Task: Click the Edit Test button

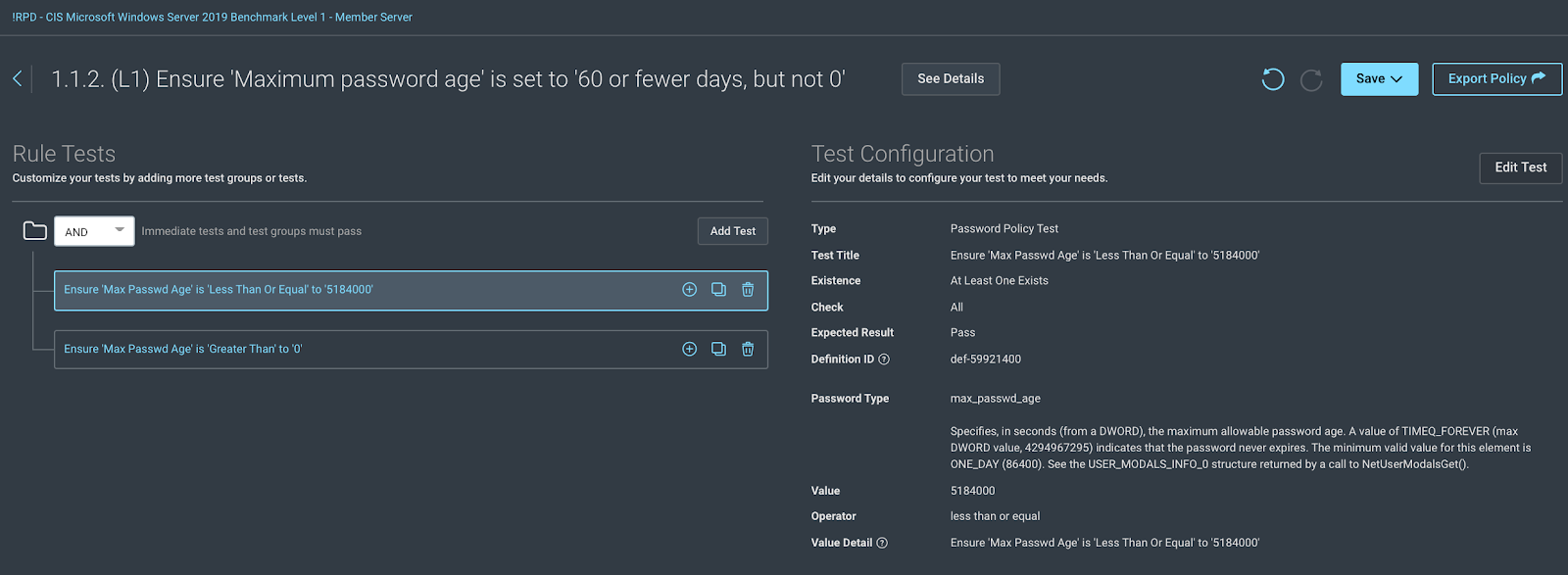Action: click(x=1520, y=168)
